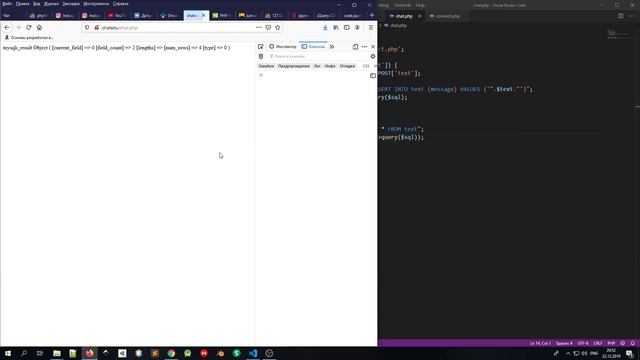Close the devtools panel

373,47
